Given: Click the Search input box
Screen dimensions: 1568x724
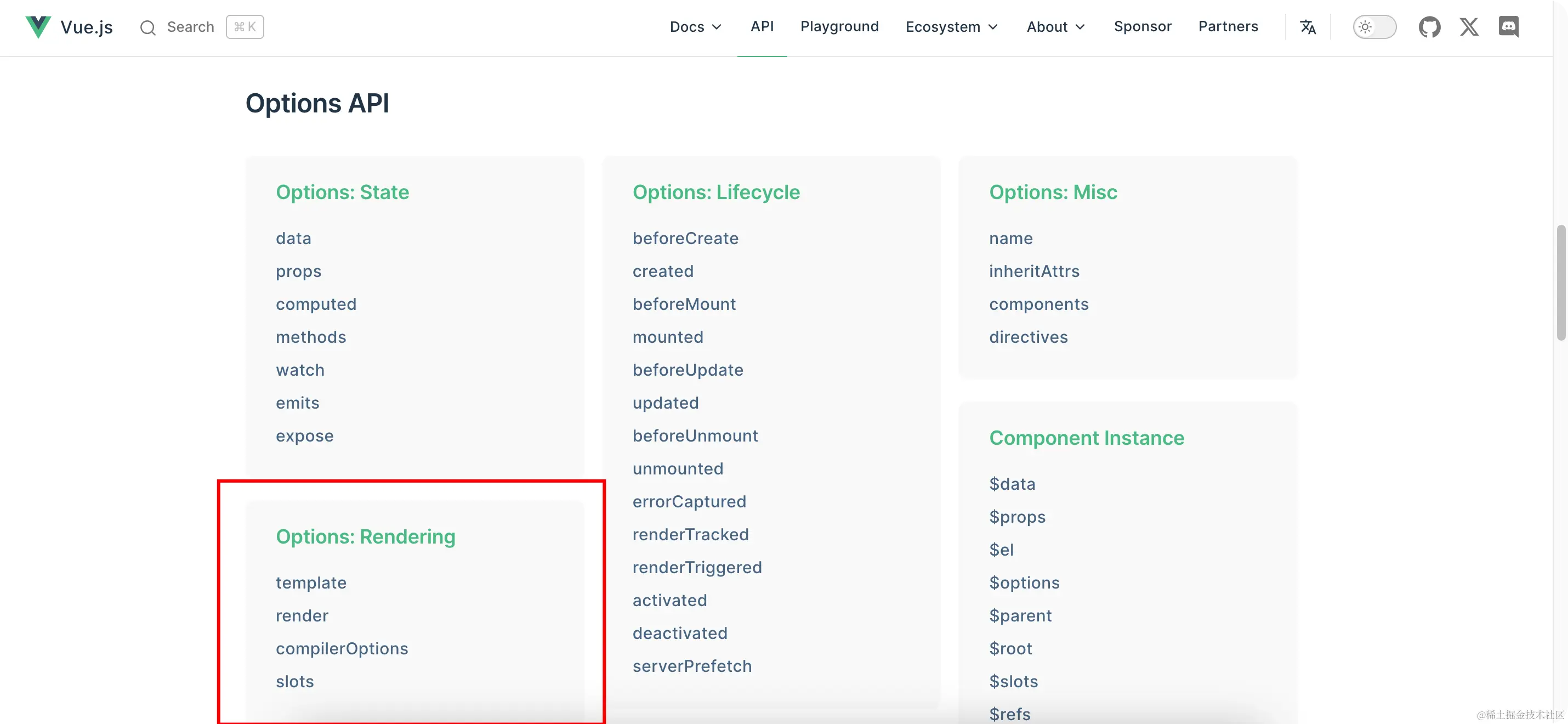Looking at the screenshot, I should pos(191,27).
